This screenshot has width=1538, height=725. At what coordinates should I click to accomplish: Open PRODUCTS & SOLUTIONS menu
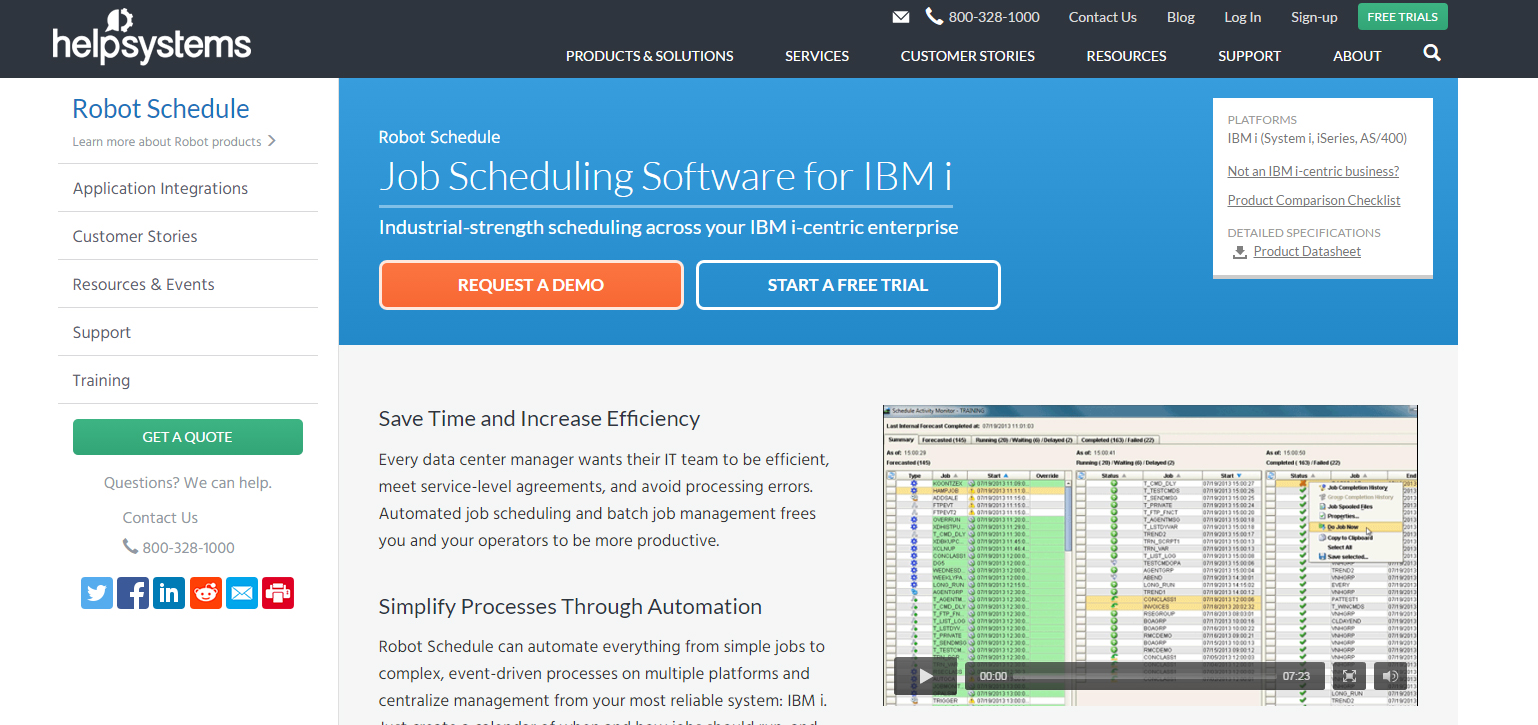coord(650,56)
